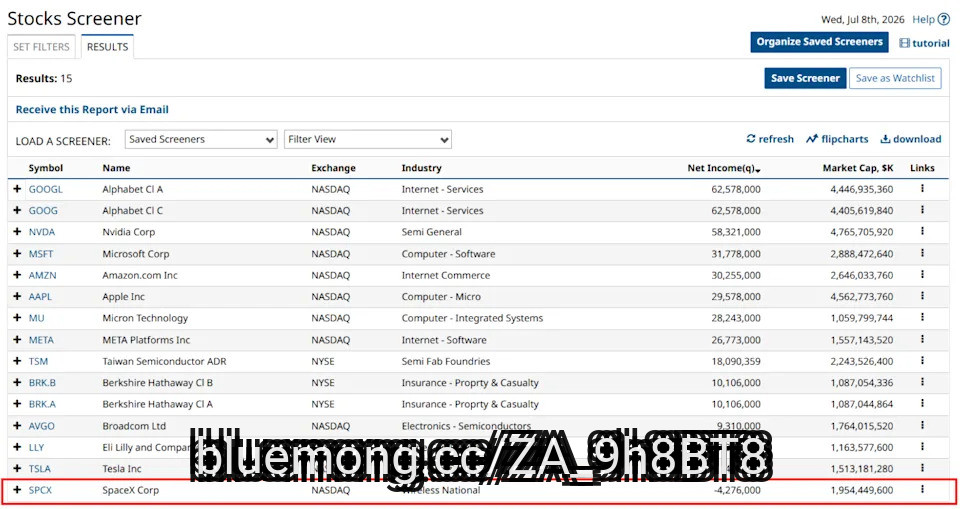Open the Saved Screeners dropdown
This screenshot has height=509, width=960.
point(201,139)
